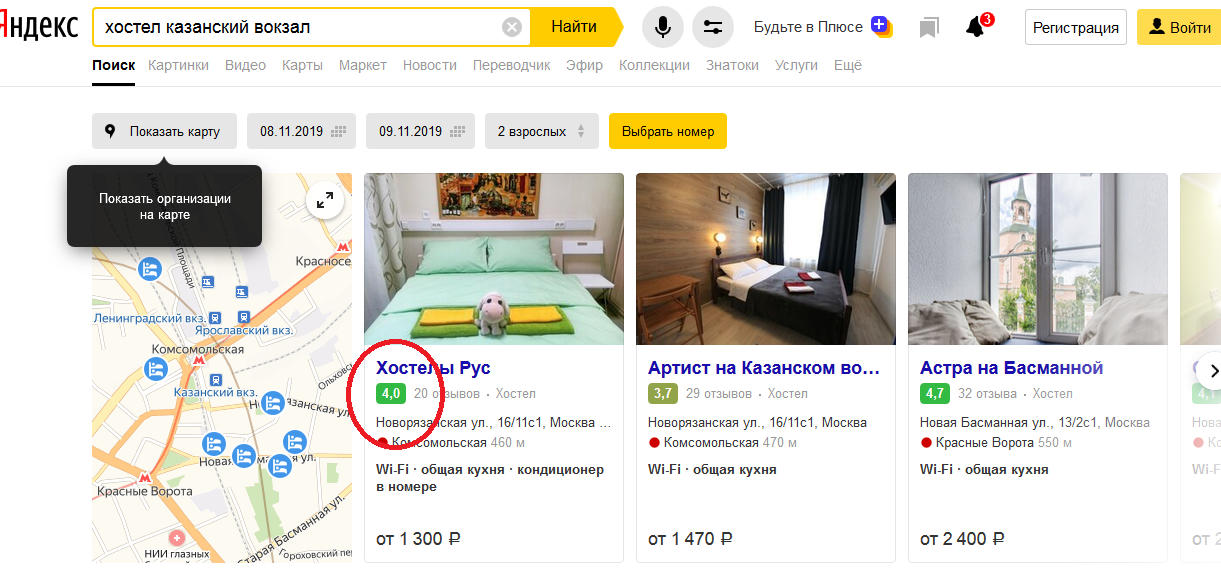Open the bookmarks collections icon
This screenshot has height=572, width=1221.
929,27
